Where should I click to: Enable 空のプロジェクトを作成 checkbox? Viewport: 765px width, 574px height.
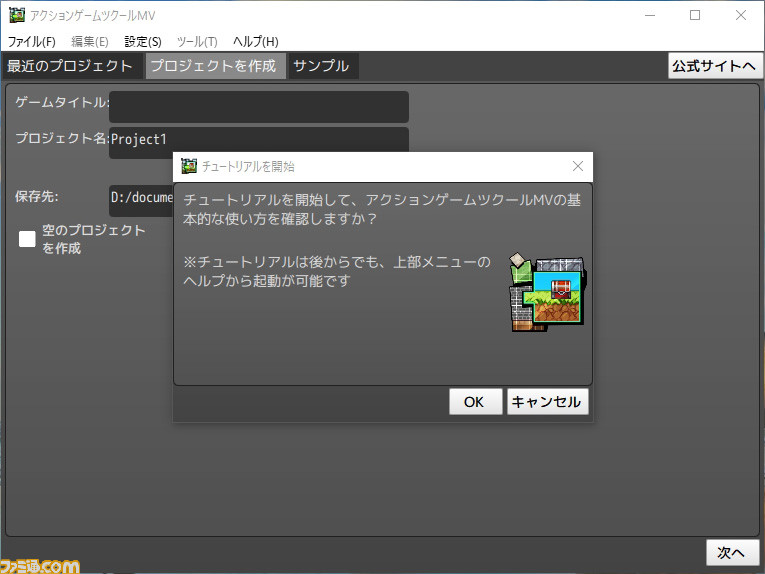27,239
